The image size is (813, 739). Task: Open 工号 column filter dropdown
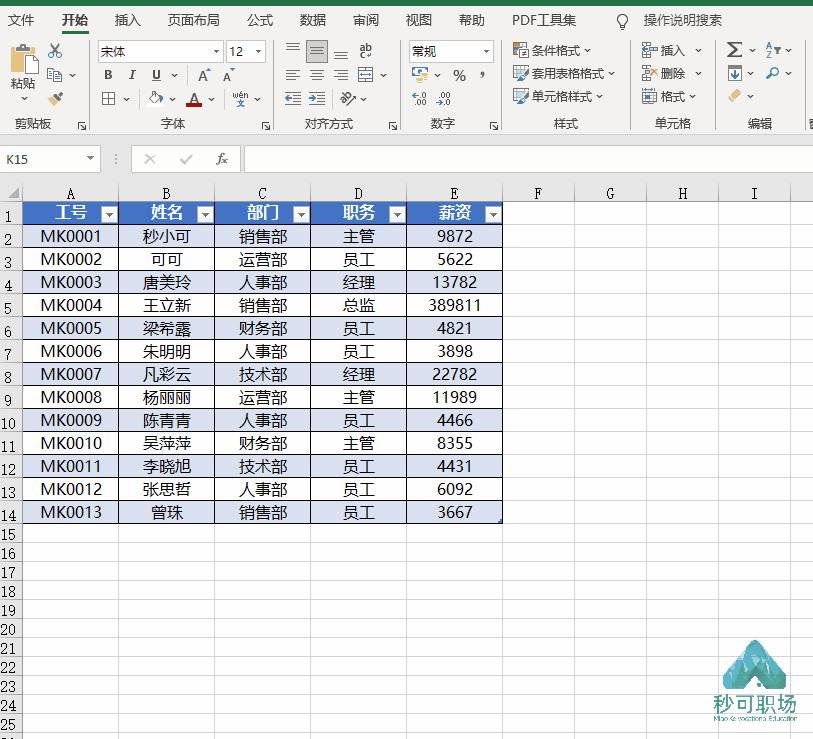tap(109, 214)
